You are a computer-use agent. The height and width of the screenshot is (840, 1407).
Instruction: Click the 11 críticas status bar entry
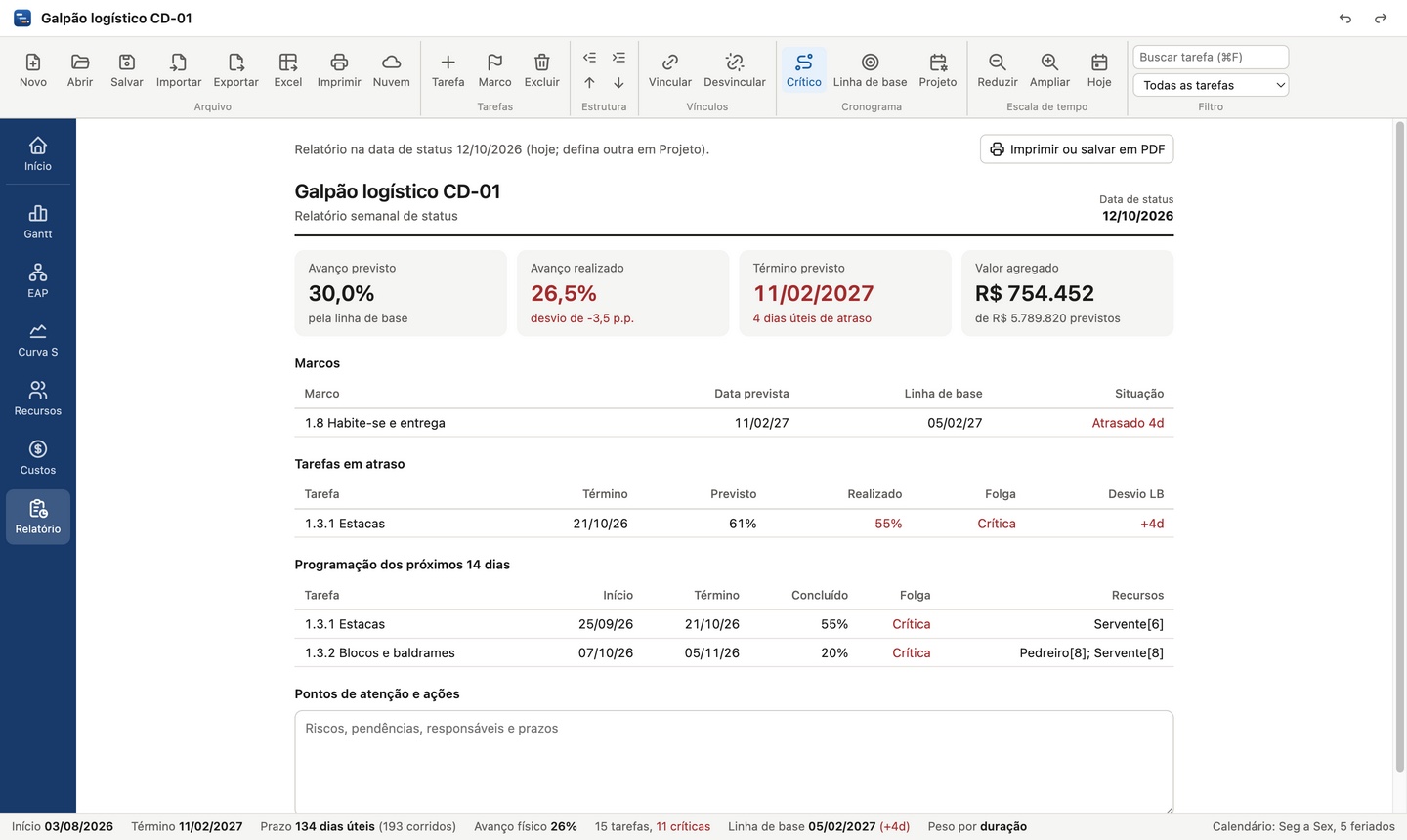click(x=683, y=826)
